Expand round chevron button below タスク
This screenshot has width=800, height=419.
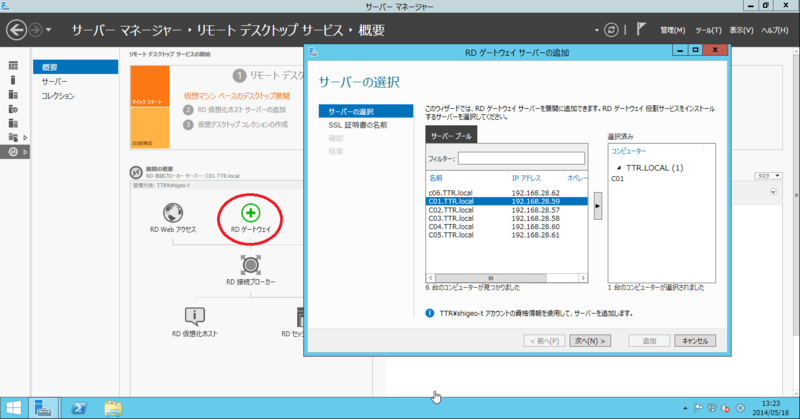(x=773, y=192)
